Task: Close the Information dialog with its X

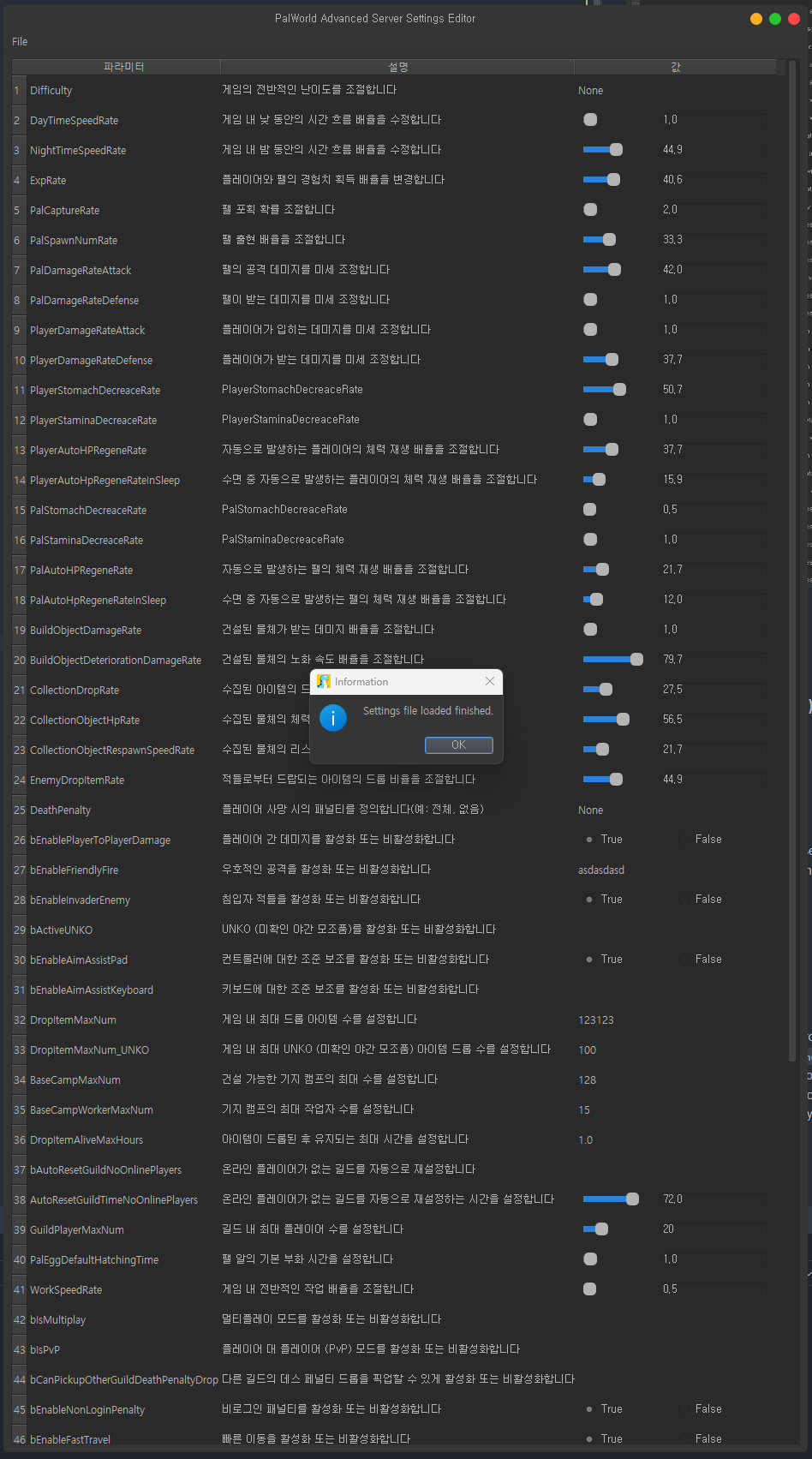Action: point(489,681)
